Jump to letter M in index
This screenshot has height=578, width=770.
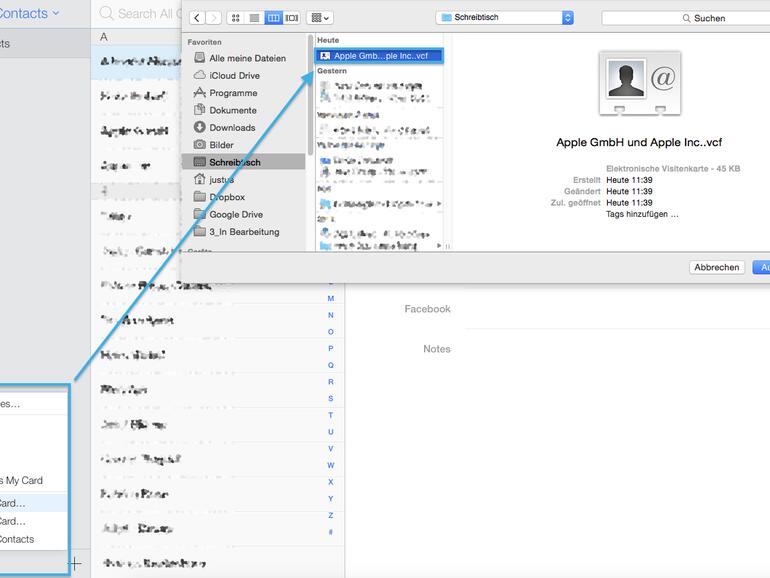[x=330, y=299]
